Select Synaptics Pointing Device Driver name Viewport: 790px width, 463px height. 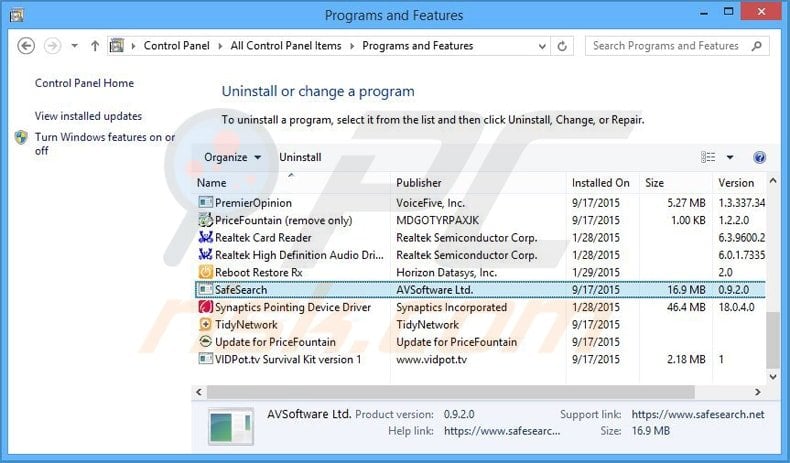point(293,307)
